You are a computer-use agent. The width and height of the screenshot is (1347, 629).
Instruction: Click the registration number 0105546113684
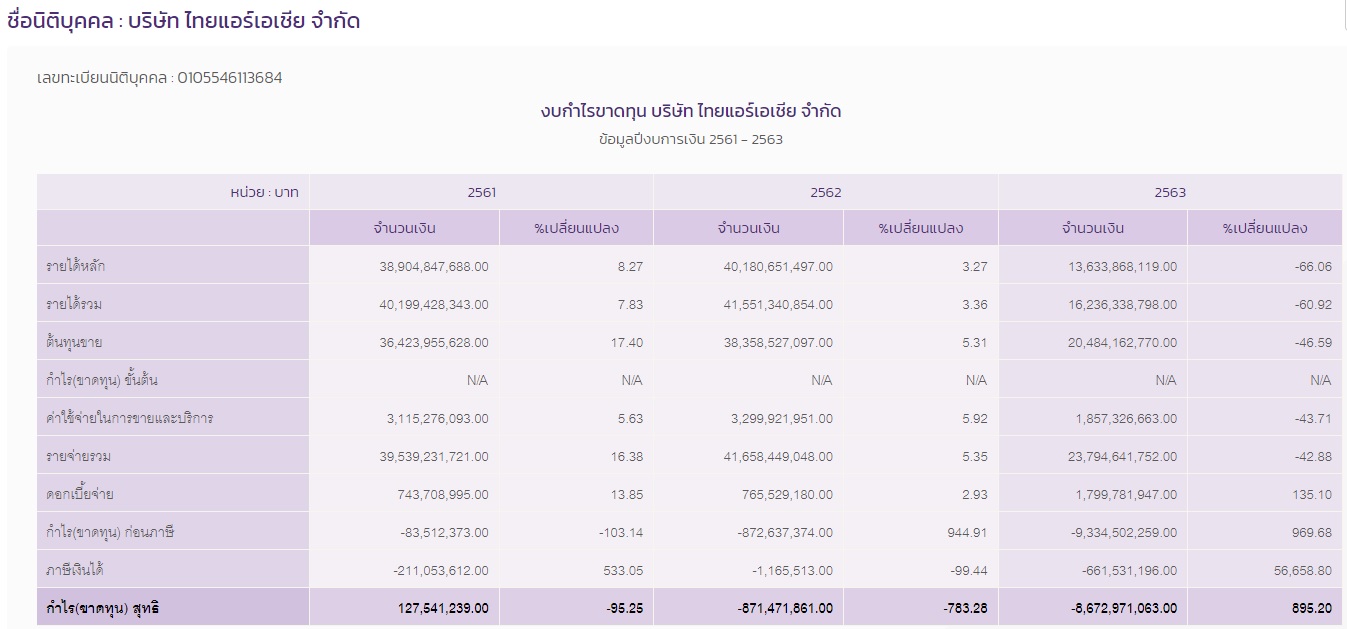(229, 77)
